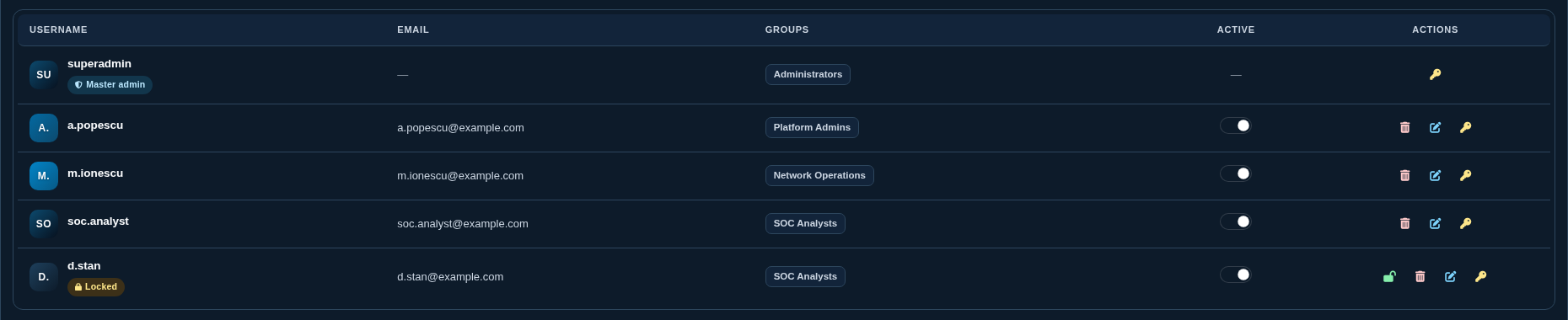
Task: Click key icon in d.stan row
Action: (x=1480, y=276)
